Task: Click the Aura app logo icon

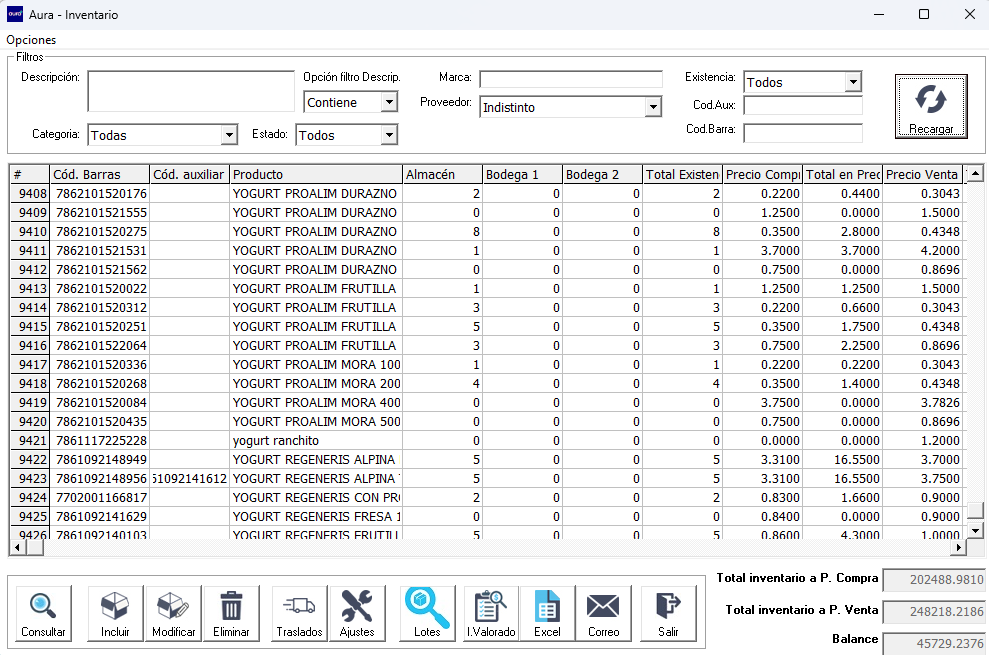Action: [15, 14]
